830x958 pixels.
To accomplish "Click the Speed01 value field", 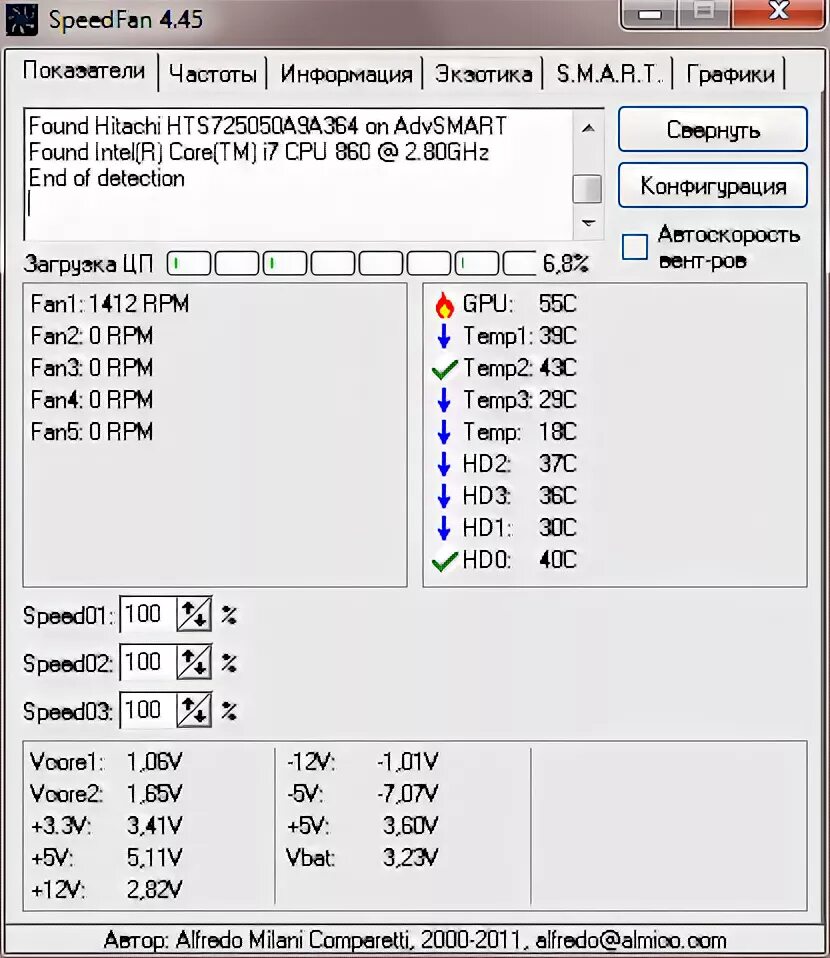I will tap(149, 614).
